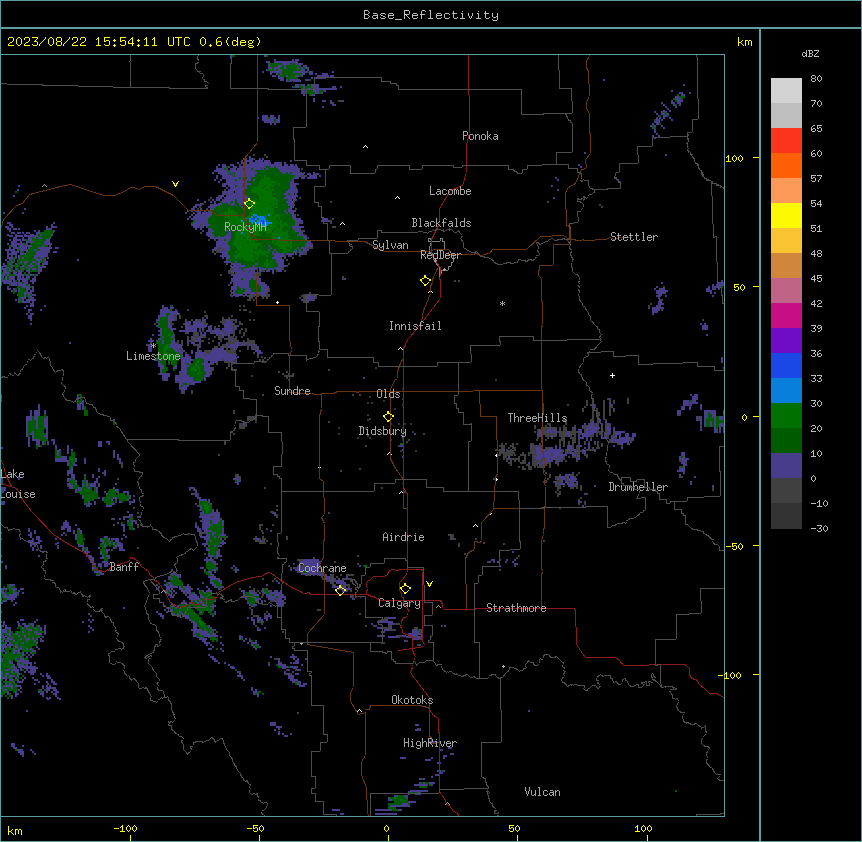Image resolution: width=862 pixels, height=842 pixels.
Task: Click the yellow diamond marker above Didsbury
Action: click(x=388, y=417)
